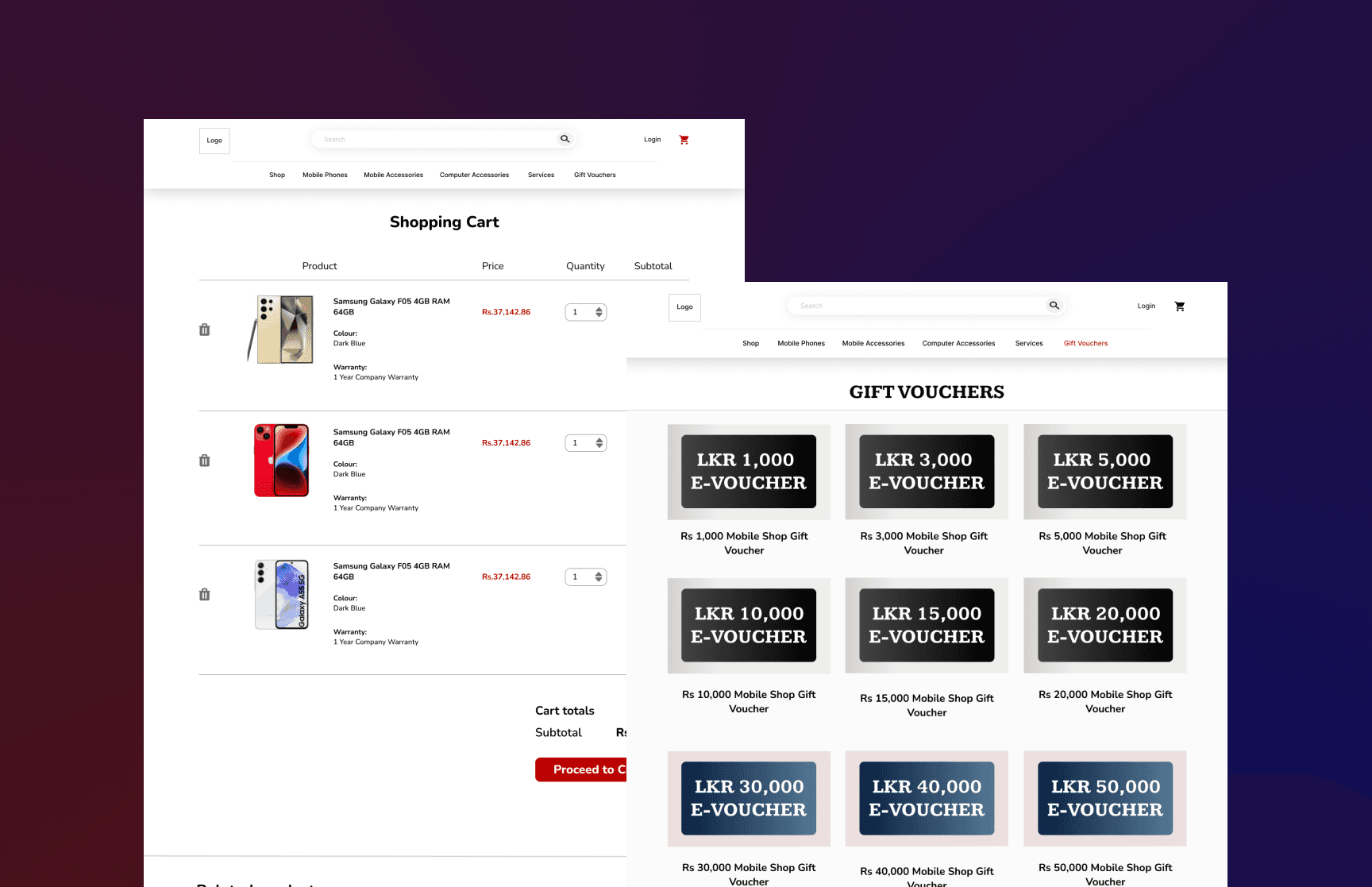
Task: Delete the gold phone item using trash icon
Action: tap(204, 330)
